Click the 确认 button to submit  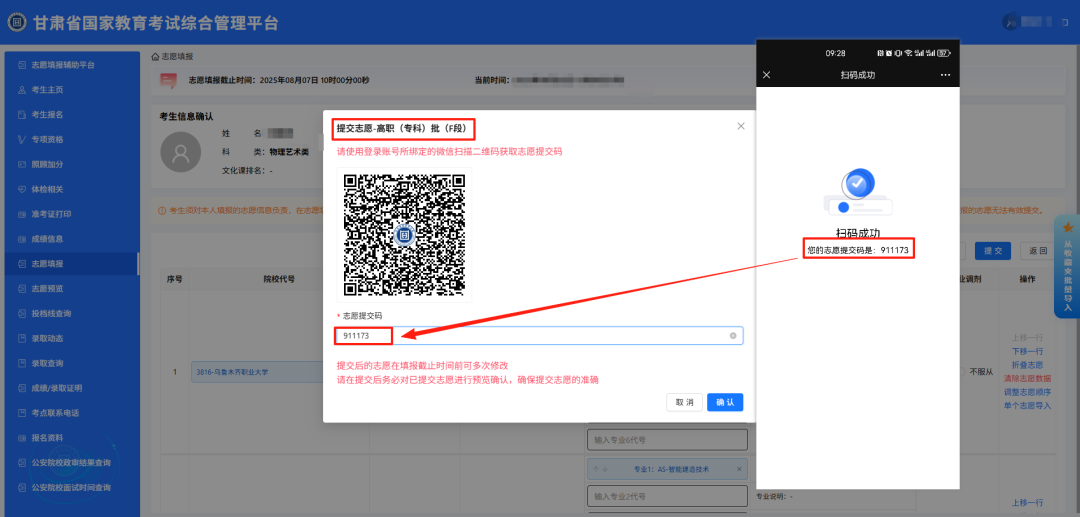point(725,402)
